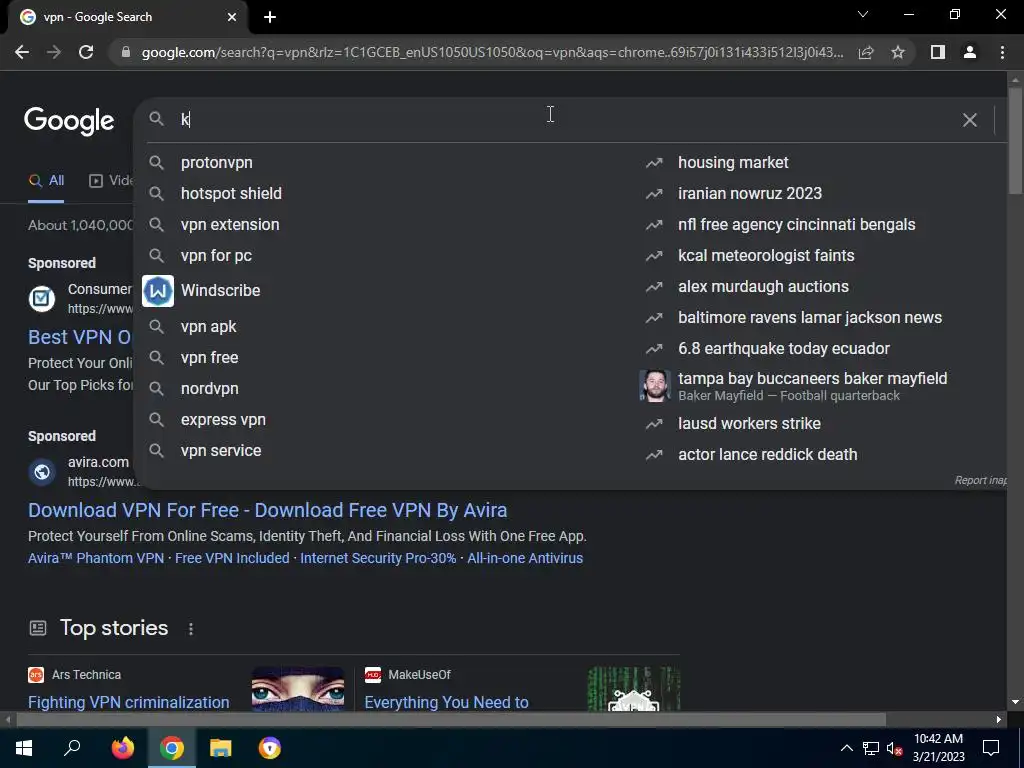Screen dimensions: 1024x768
Task: Open the shield app in taskbar
Action: (x=269, y=748)
